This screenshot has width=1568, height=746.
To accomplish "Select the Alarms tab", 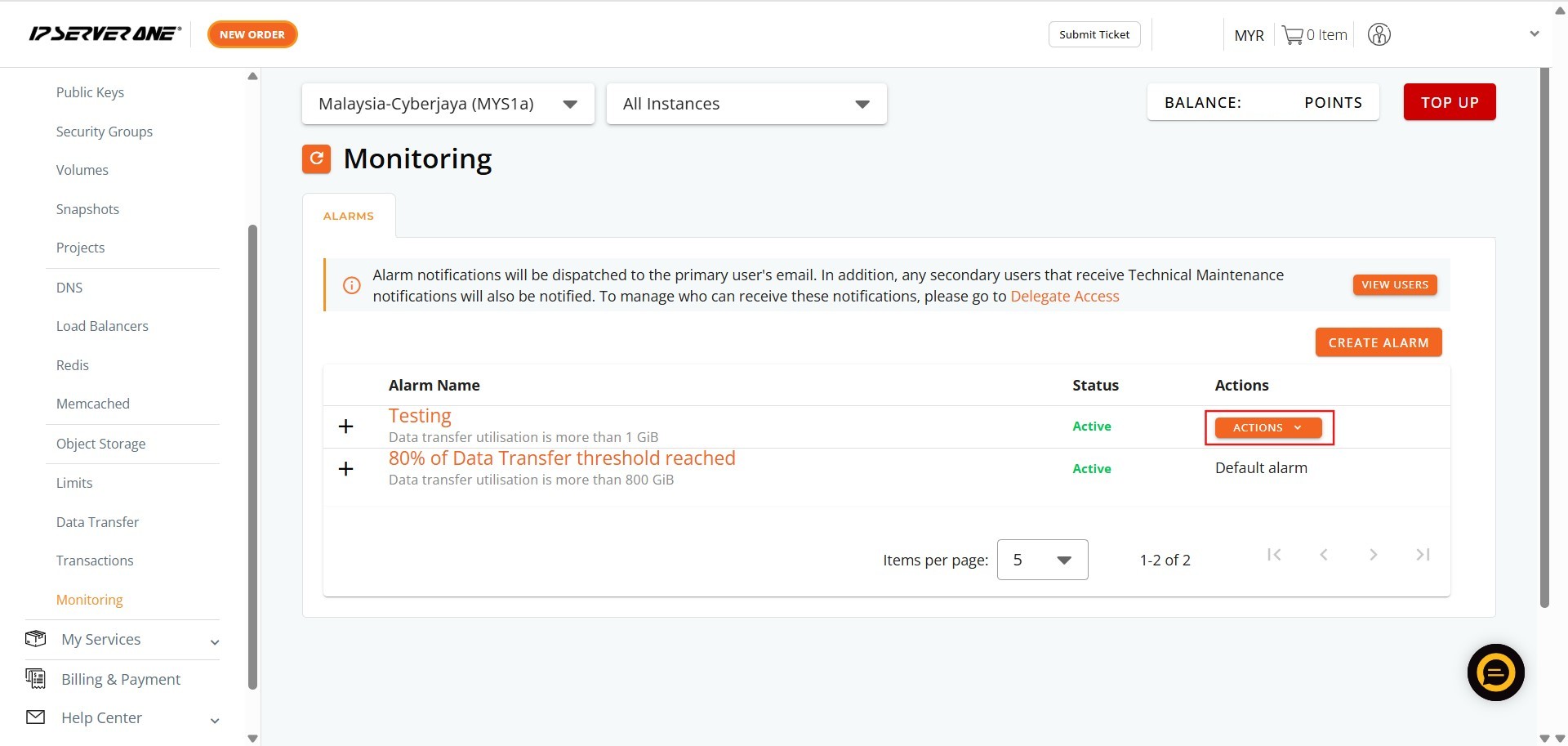I will pos(349,216).
